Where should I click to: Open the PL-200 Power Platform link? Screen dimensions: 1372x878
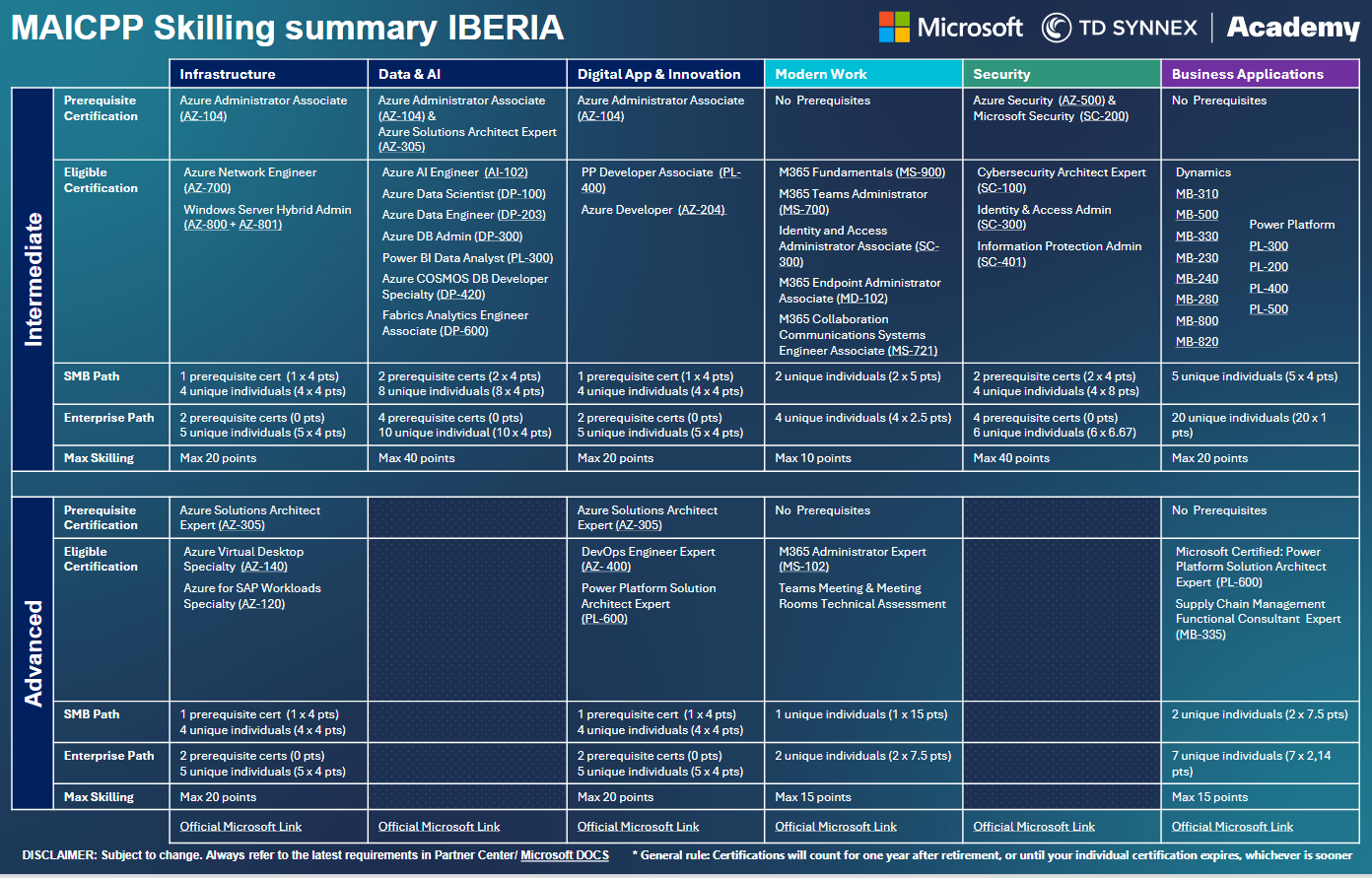(x=1269, y=267)
